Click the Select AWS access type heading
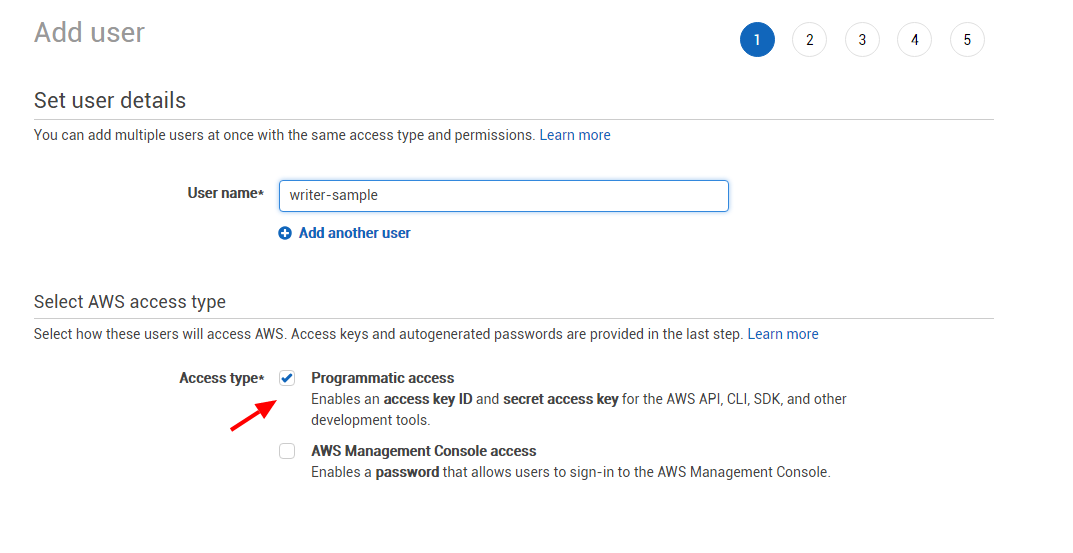The width and height of the screenshot is (1073, 553). click(130, 302)
